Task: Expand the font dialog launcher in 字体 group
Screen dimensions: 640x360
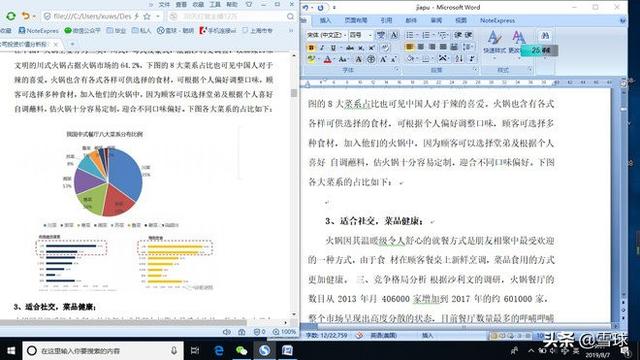Action: [396, 70]
